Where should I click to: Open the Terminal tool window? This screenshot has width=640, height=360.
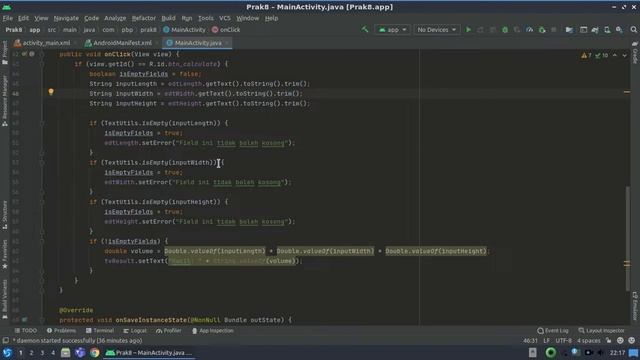point(100,331)
